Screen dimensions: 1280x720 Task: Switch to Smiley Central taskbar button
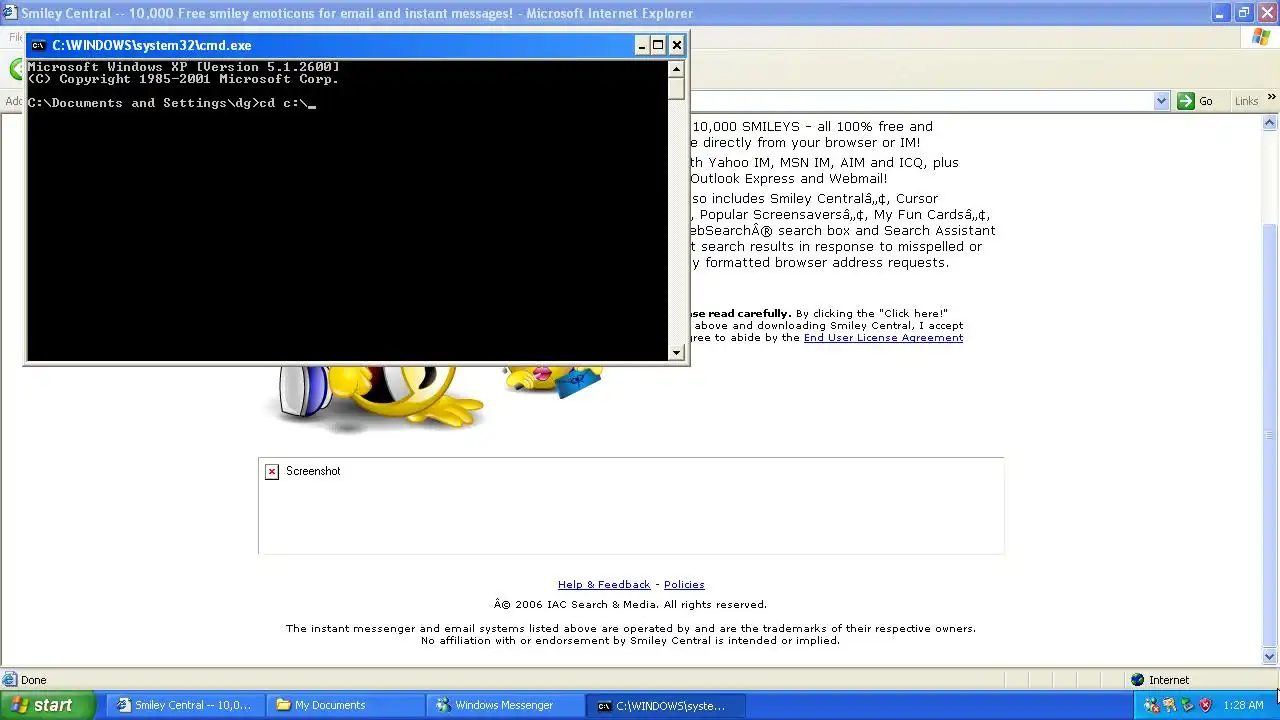[x=184, y=705]
